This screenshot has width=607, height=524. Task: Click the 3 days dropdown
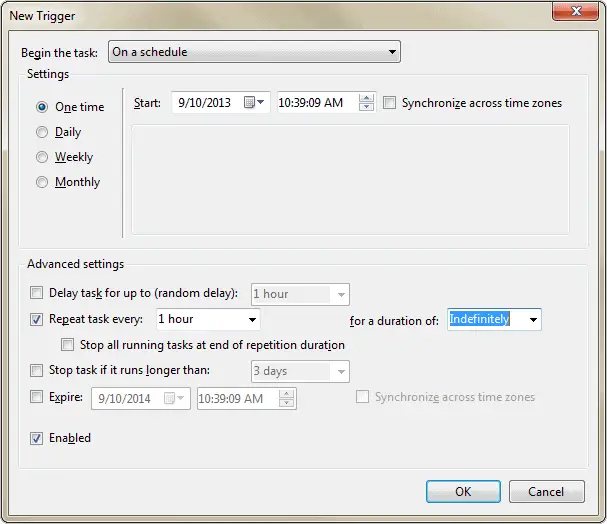tap(300, 371)
